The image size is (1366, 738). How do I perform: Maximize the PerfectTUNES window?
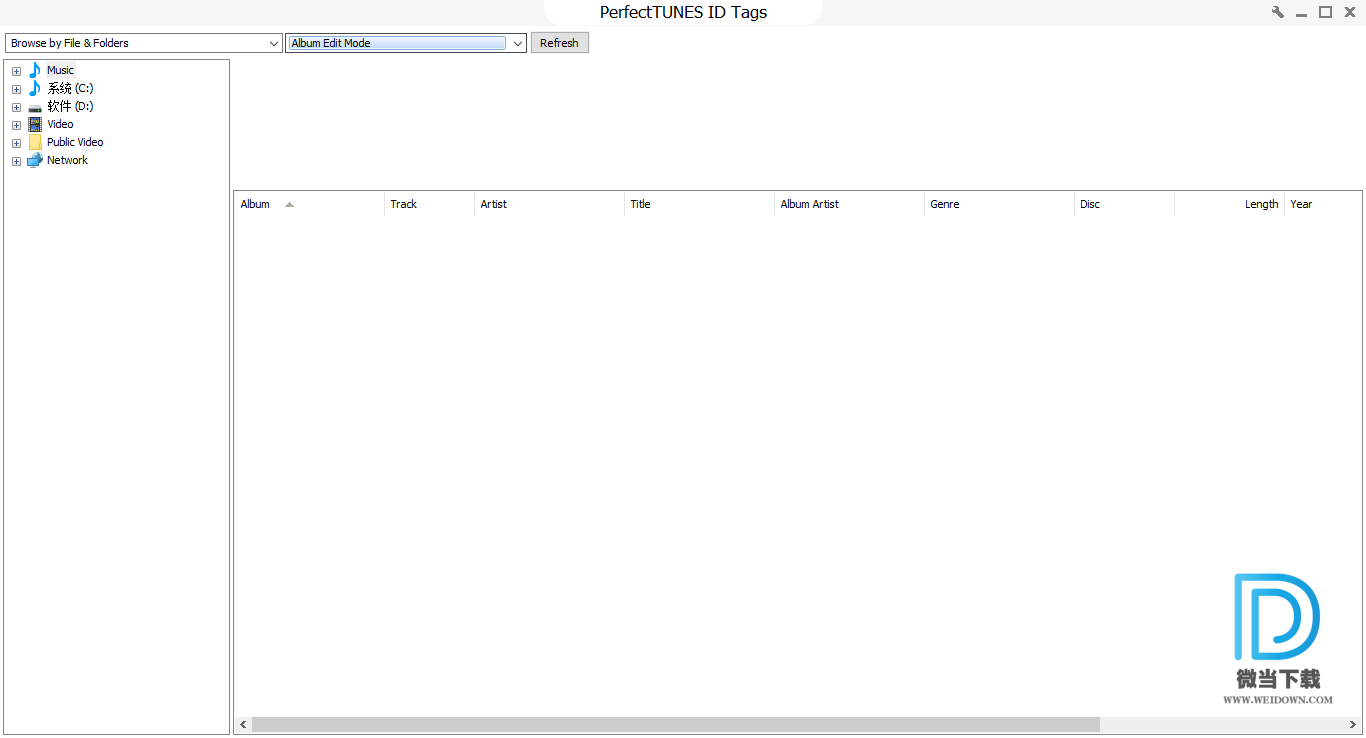click(x=1325, y=12)
